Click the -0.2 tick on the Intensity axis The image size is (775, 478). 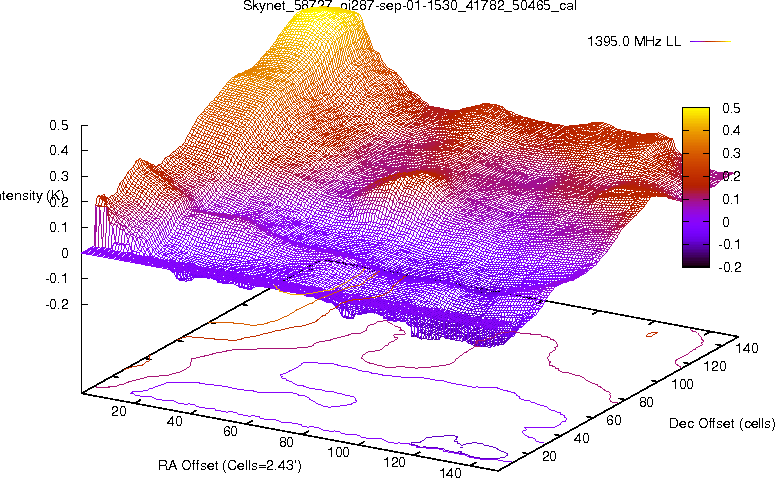pyautogui.click(x=57, y=304)
